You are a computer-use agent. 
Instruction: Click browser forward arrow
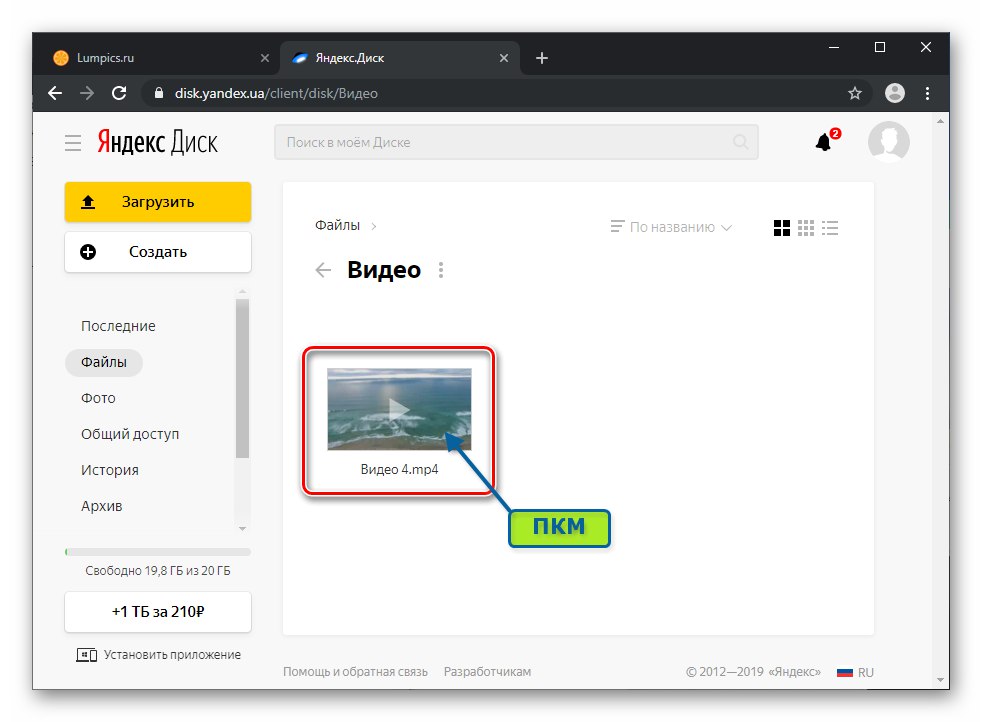point(87,93)
